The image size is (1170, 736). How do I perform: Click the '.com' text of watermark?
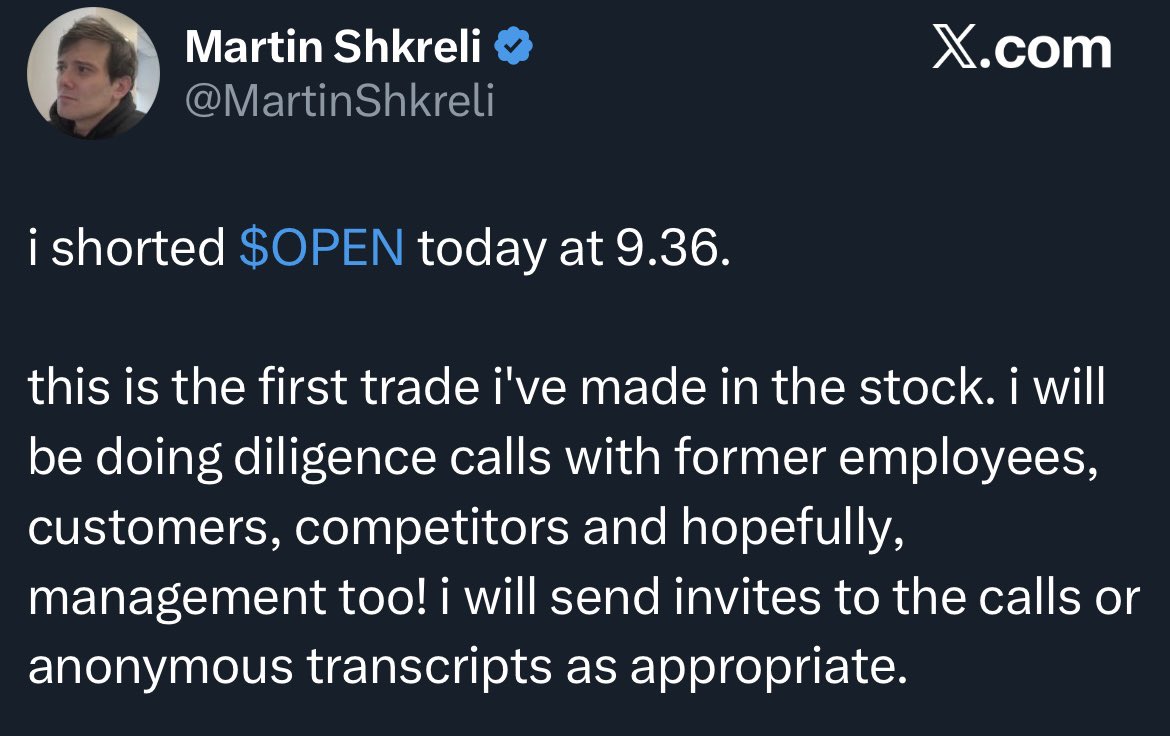[x=1045, y=49]
